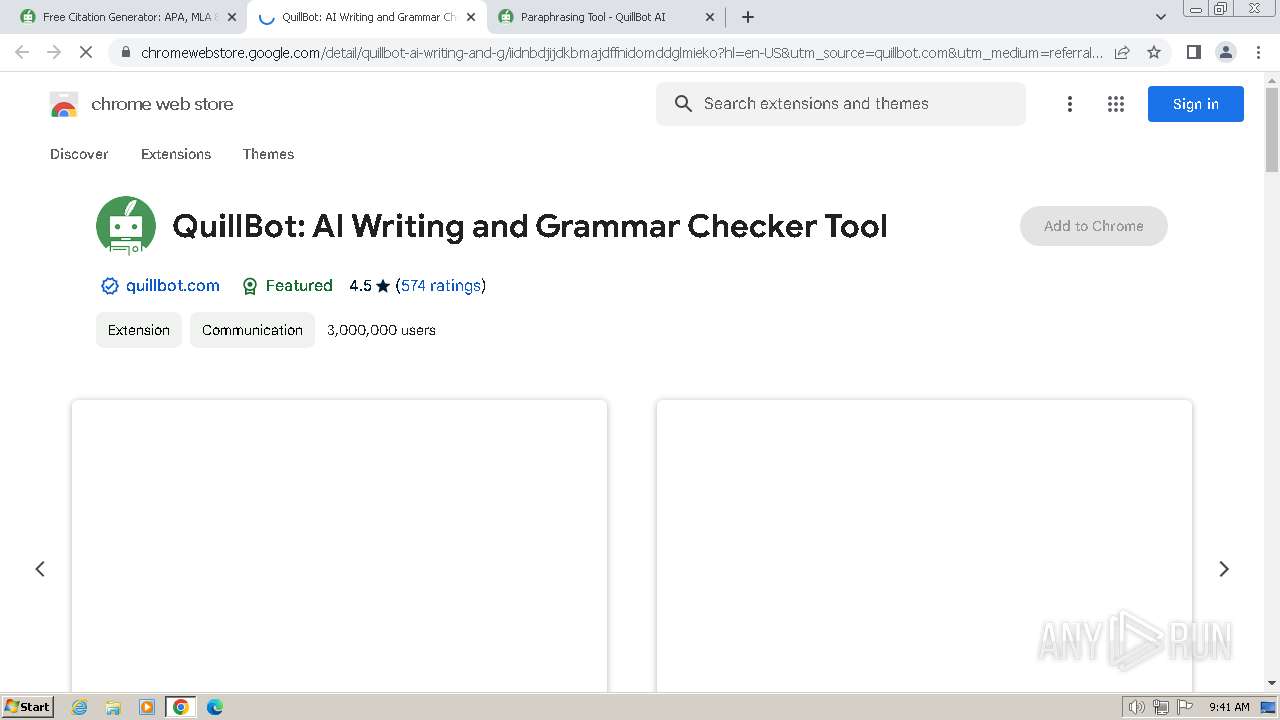Close the Paraphrasing Tool tab
This screenshot has height=720, width=1280.
(710, 17)
